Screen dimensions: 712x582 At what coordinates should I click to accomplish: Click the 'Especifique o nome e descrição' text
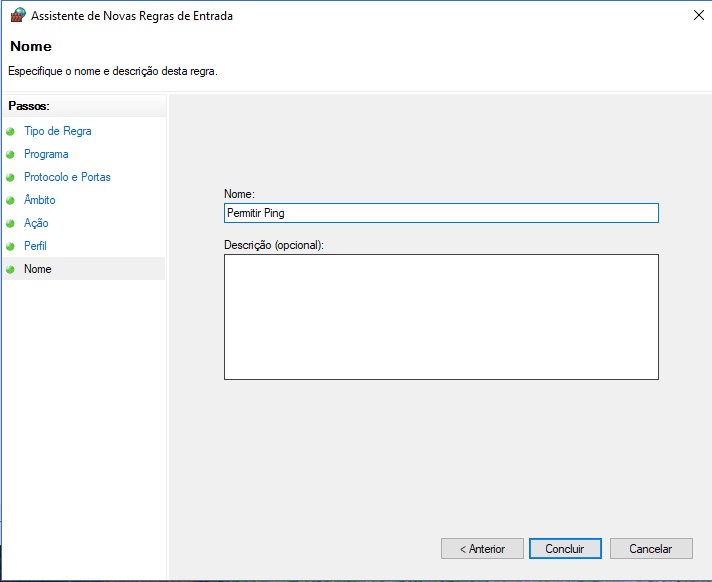pos(113,71)
